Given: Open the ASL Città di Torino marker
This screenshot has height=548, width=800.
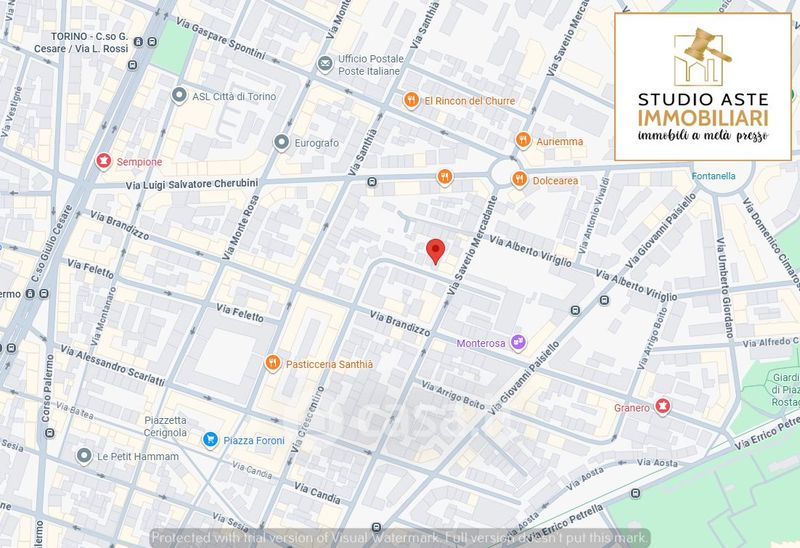Looking at the screenshot, I should click(x=179, y=96).
